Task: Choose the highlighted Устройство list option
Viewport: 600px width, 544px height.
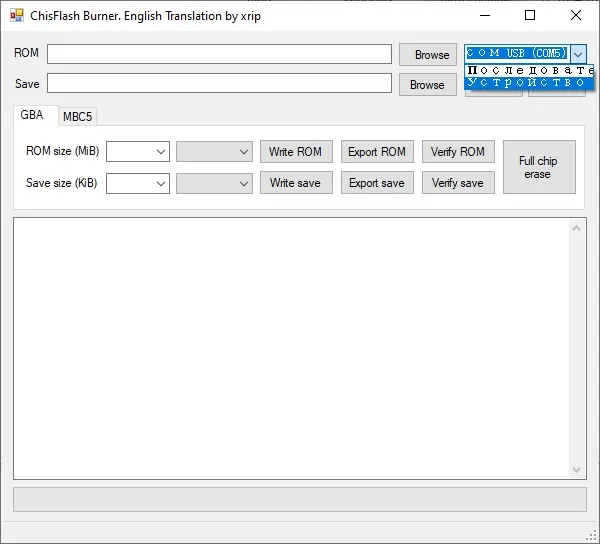Action: click(x=529, y=83)
